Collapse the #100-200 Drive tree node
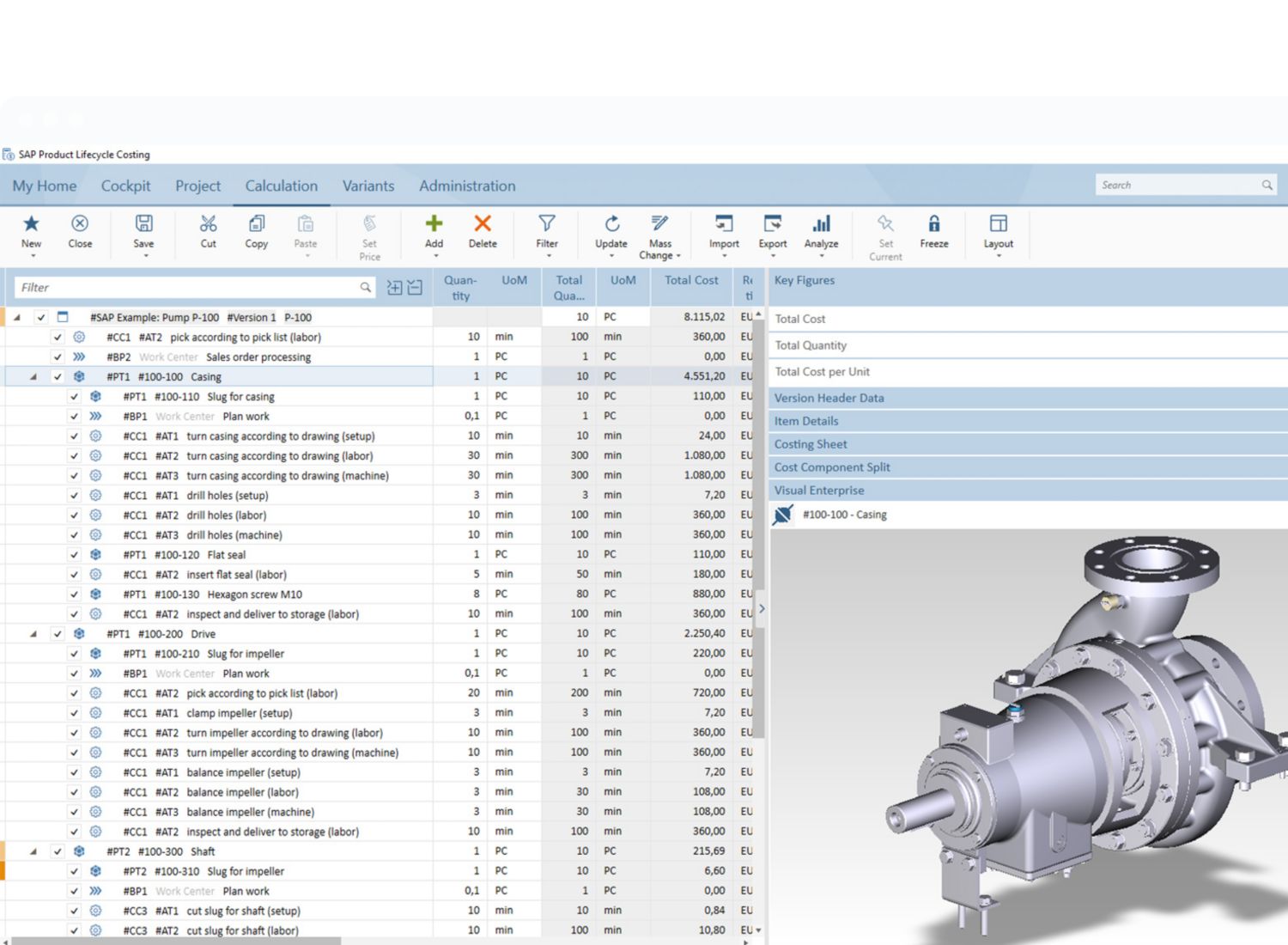The image size is (1288, 945). [33, 634]
